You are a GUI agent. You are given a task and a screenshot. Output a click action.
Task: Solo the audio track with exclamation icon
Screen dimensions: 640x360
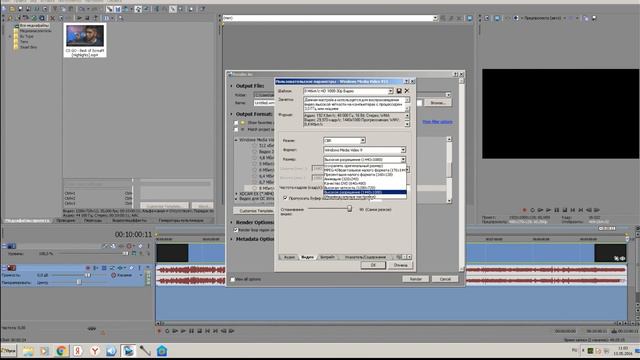pyautogui.click(x=139, y=268)
